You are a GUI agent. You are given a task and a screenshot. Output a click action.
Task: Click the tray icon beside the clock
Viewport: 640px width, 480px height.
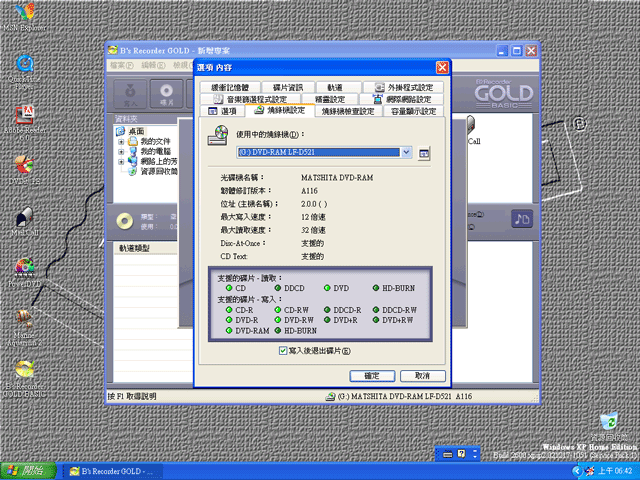point(589,471)
